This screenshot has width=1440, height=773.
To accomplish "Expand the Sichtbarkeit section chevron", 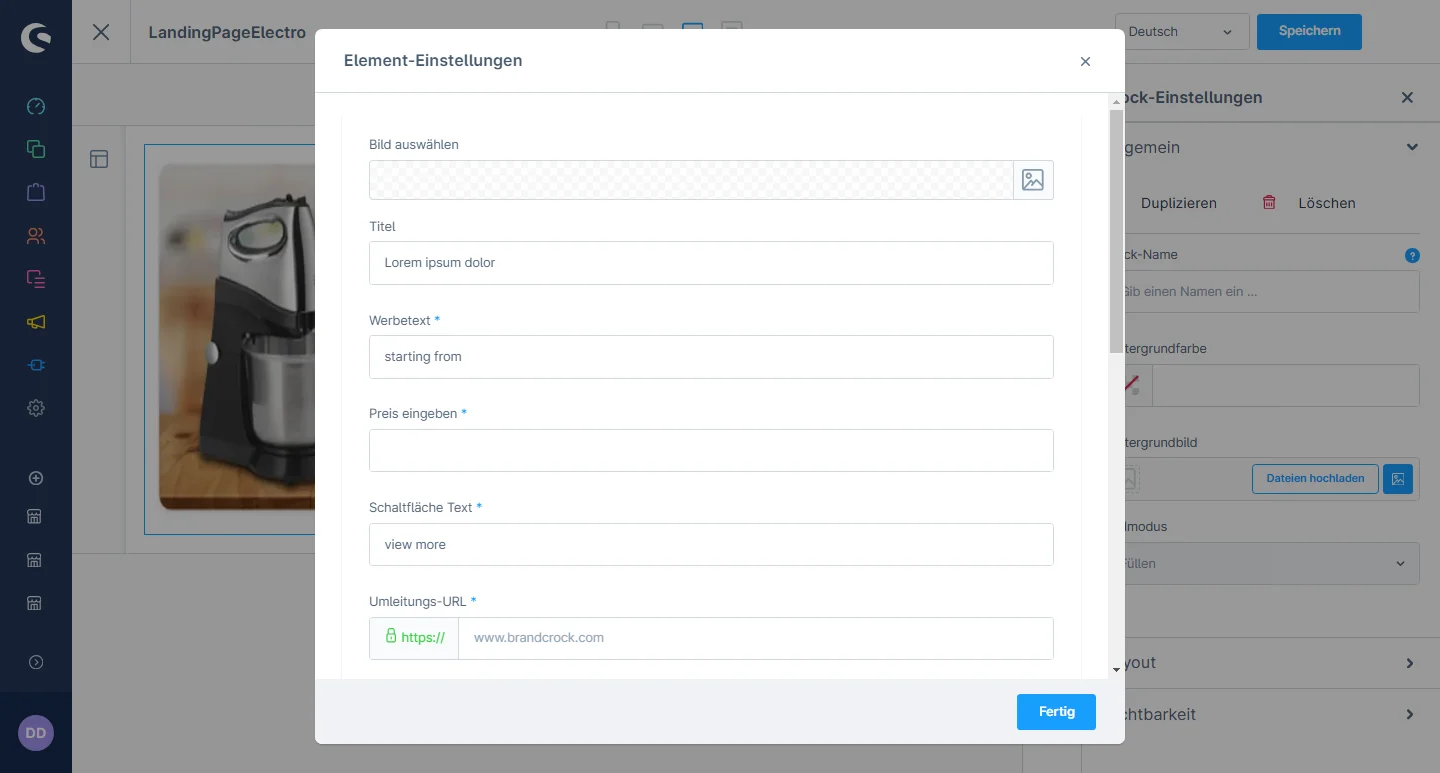I will click(x=1410, y=714).
